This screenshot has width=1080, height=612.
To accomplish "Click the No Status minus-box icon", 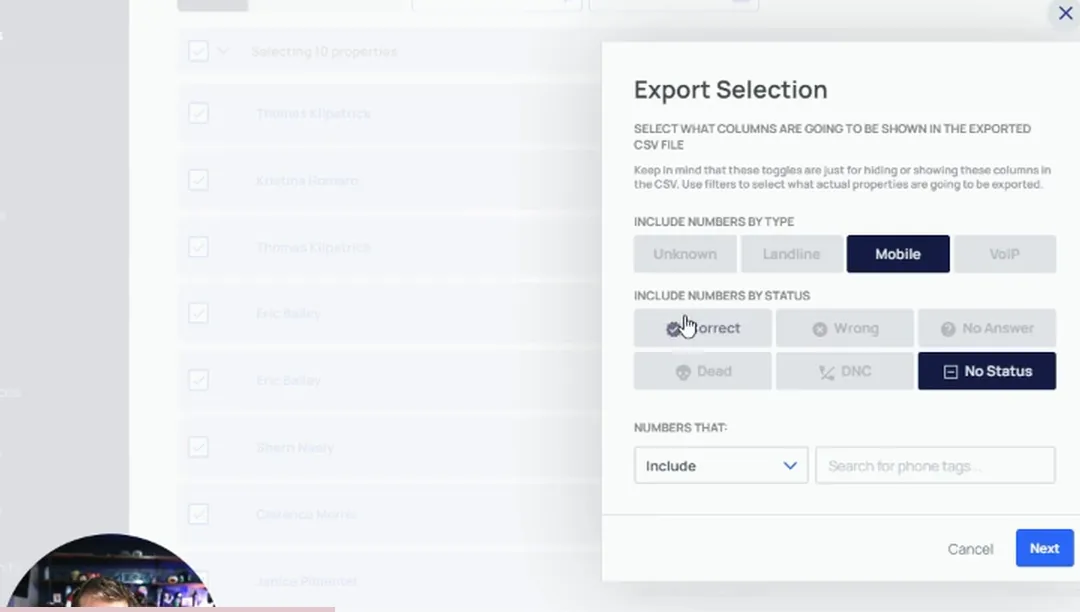I will (x=950, y=372).
